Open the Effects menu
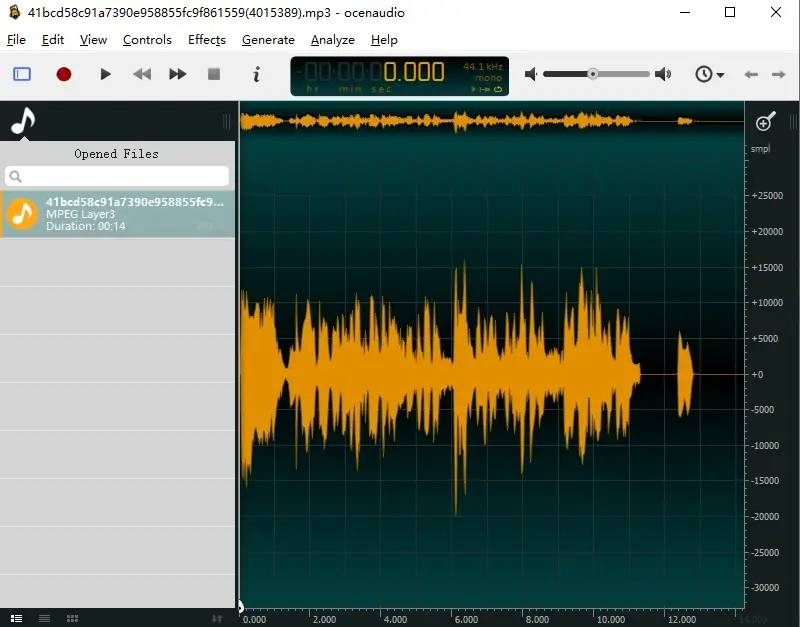Image resolution: width=800 pixels, height=627 pixels. pos(206,40)
